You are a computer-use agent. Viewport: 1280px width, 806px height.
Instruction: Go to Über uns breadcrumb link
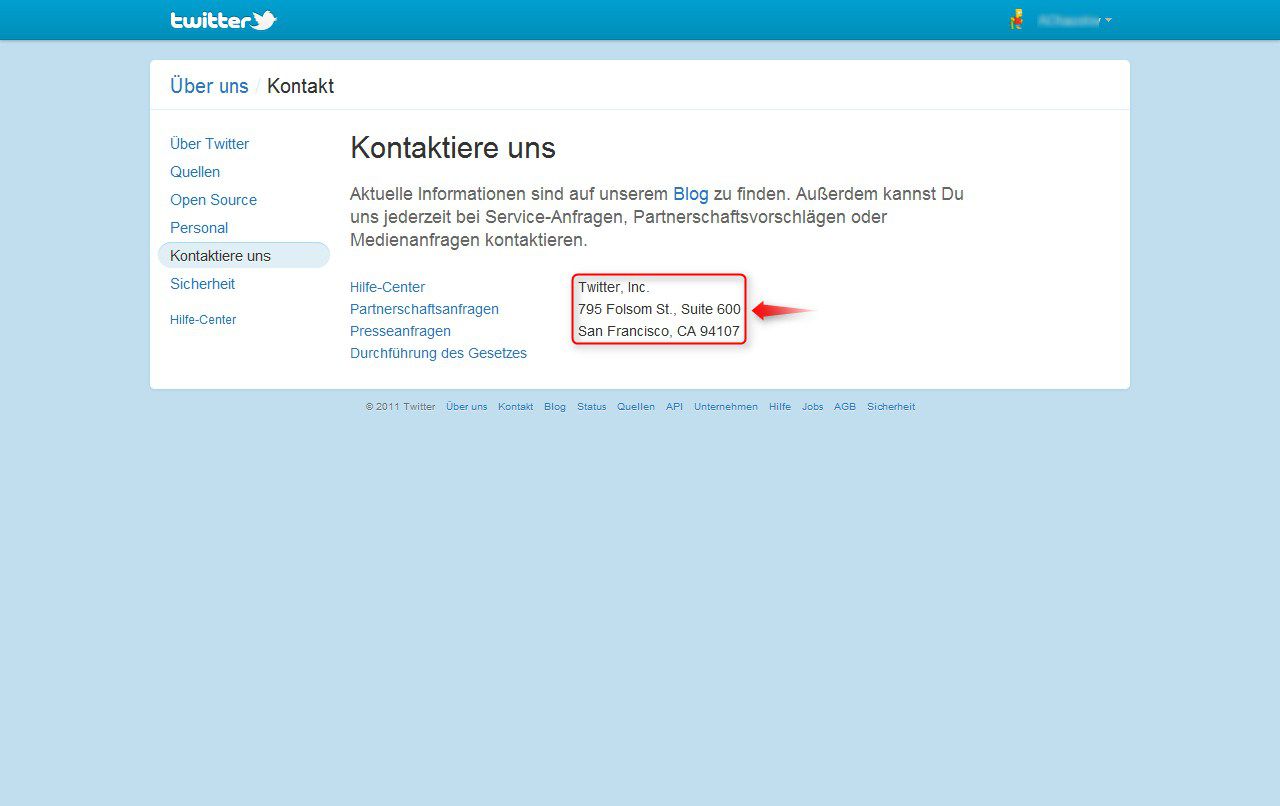[209, 86]
